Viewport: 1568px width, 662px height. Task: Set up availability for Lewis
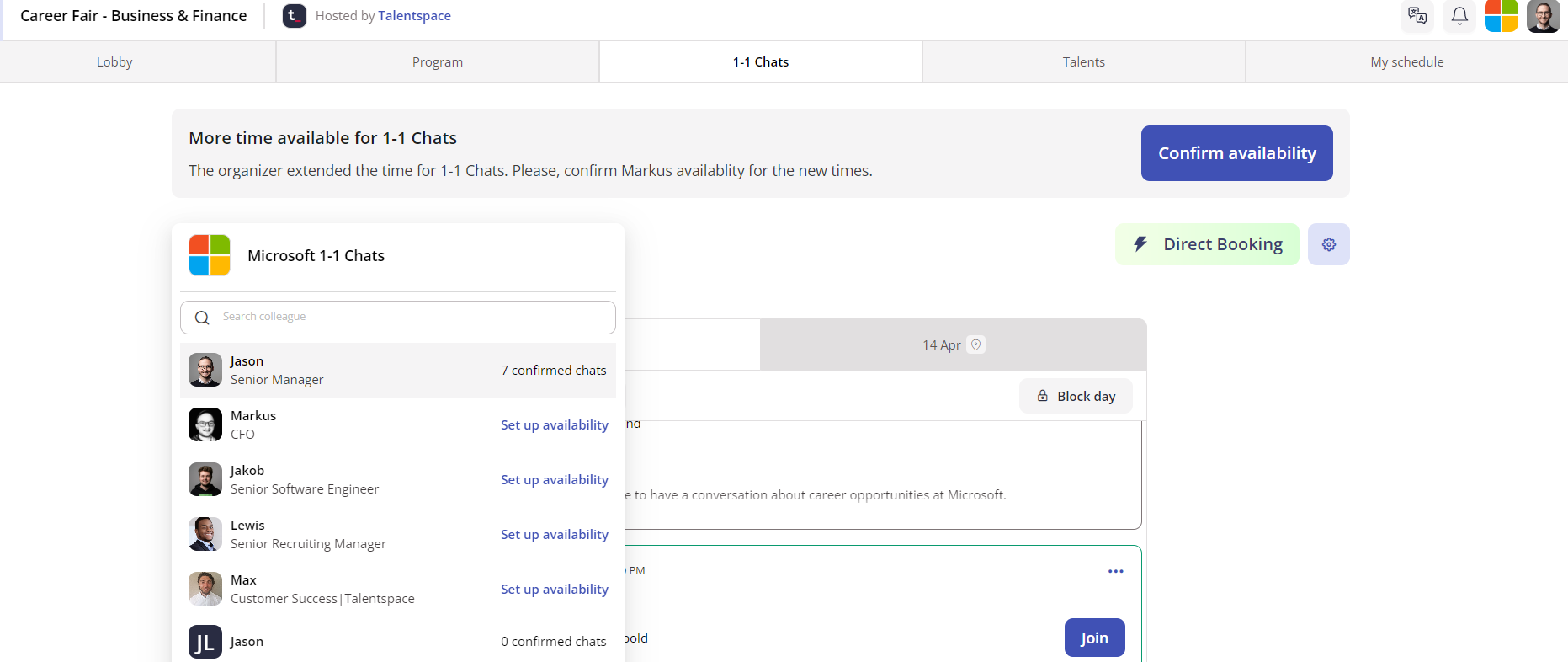pos(555,534)
